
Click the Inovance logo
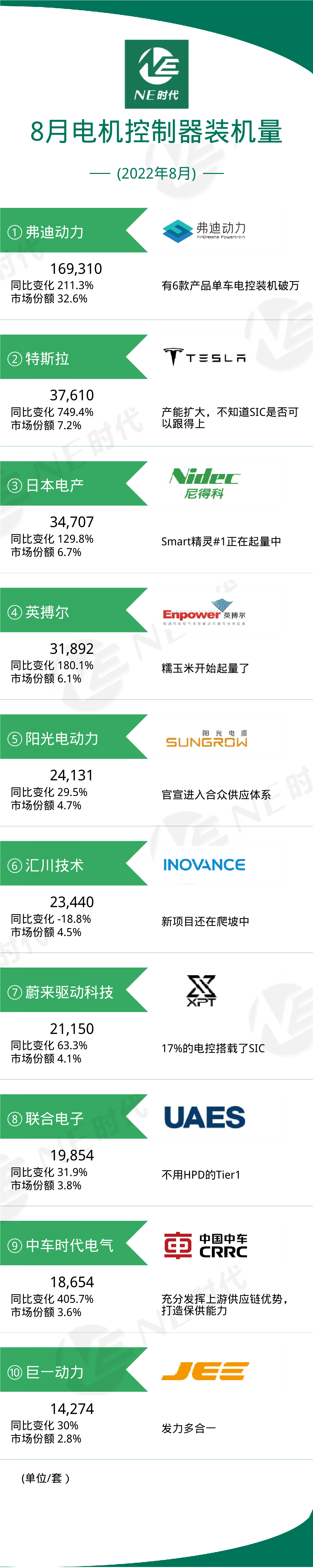[204, 864]
